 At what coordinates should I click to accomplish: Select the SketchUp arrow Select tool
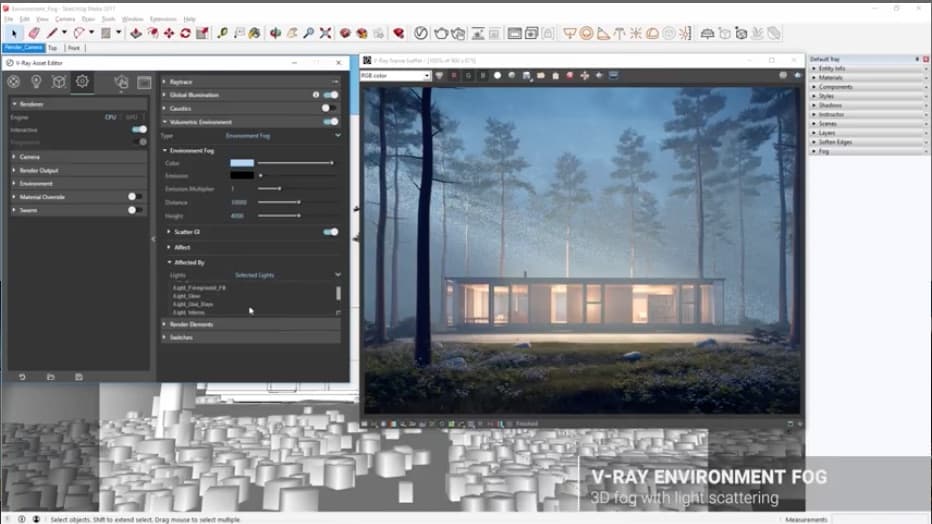click(14, 33)
